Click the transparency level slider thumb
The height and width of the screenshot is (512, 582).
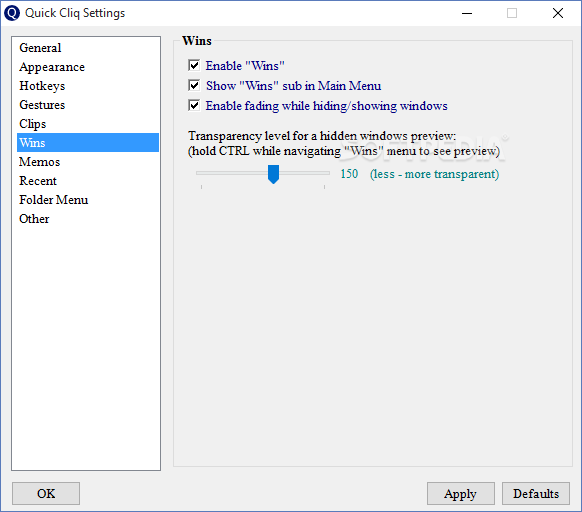click(274, 174)
